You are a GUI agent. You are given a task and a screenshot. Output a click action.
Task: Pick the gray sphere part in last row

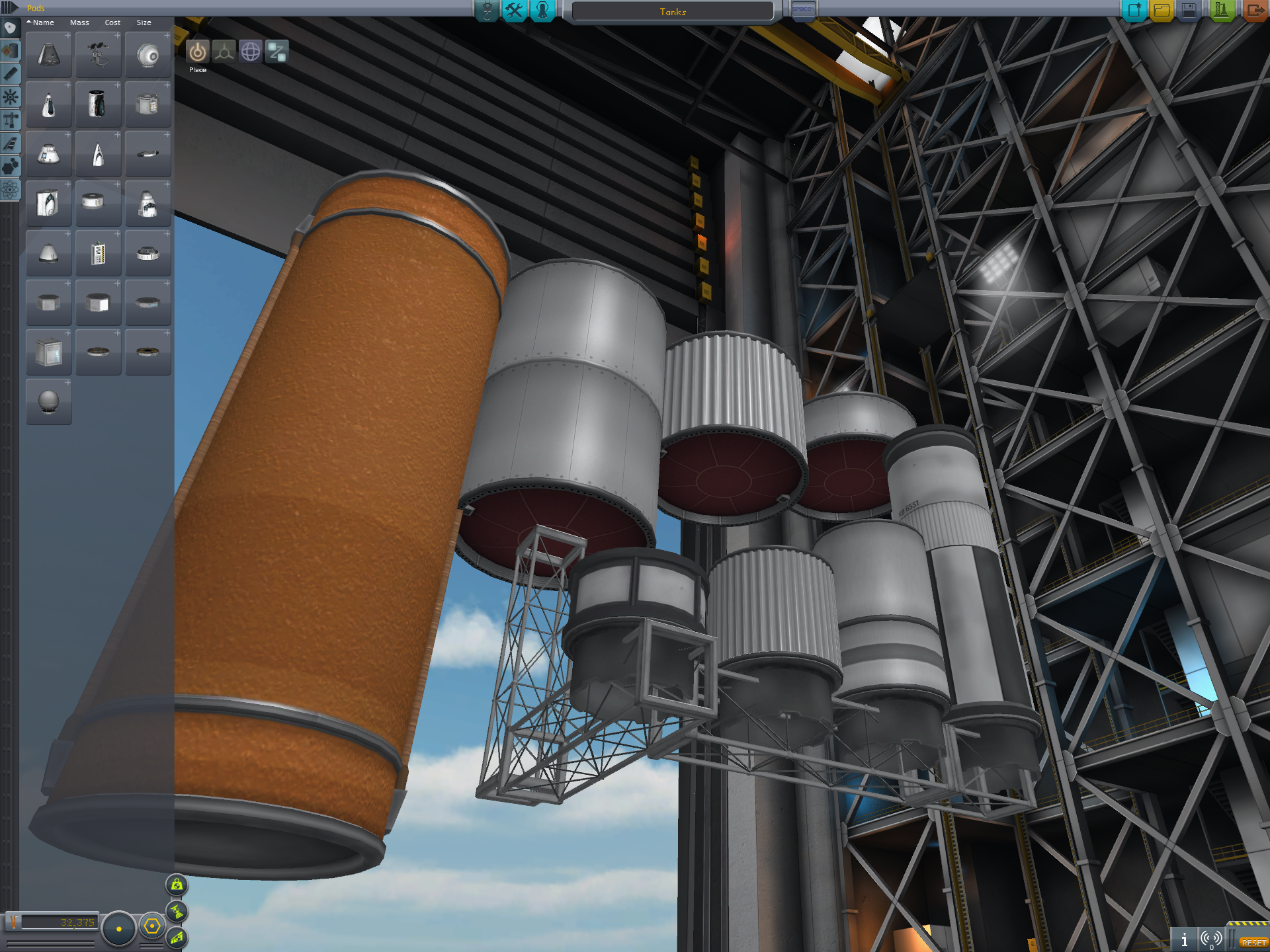point(49,402)
